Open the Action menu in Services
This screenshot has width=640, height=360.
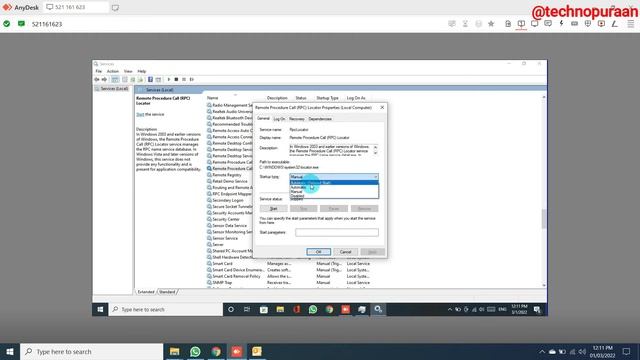pos(112,71)
